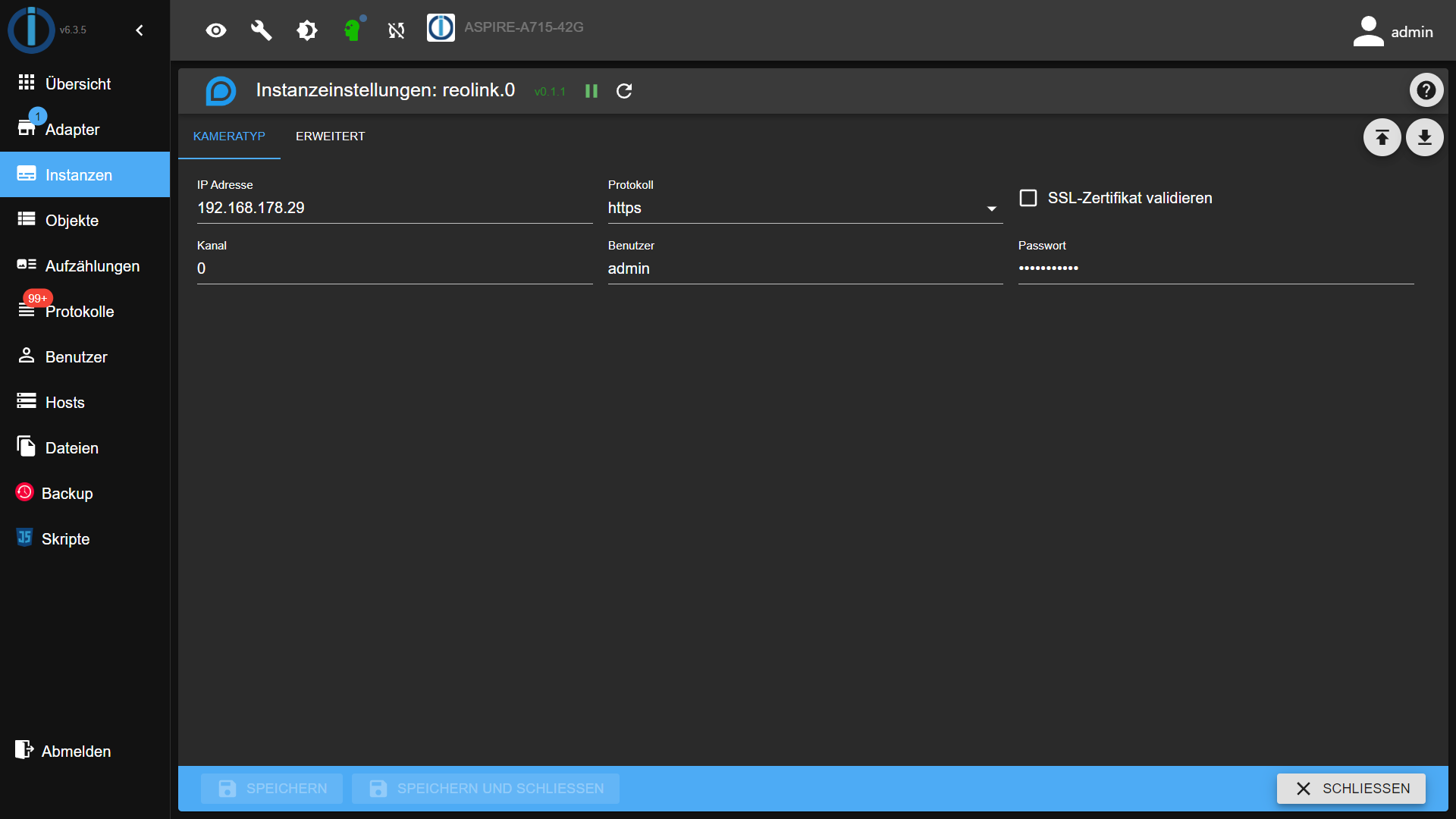Open the admin user account icon
1456x819 pixels.
(1368, 32)
